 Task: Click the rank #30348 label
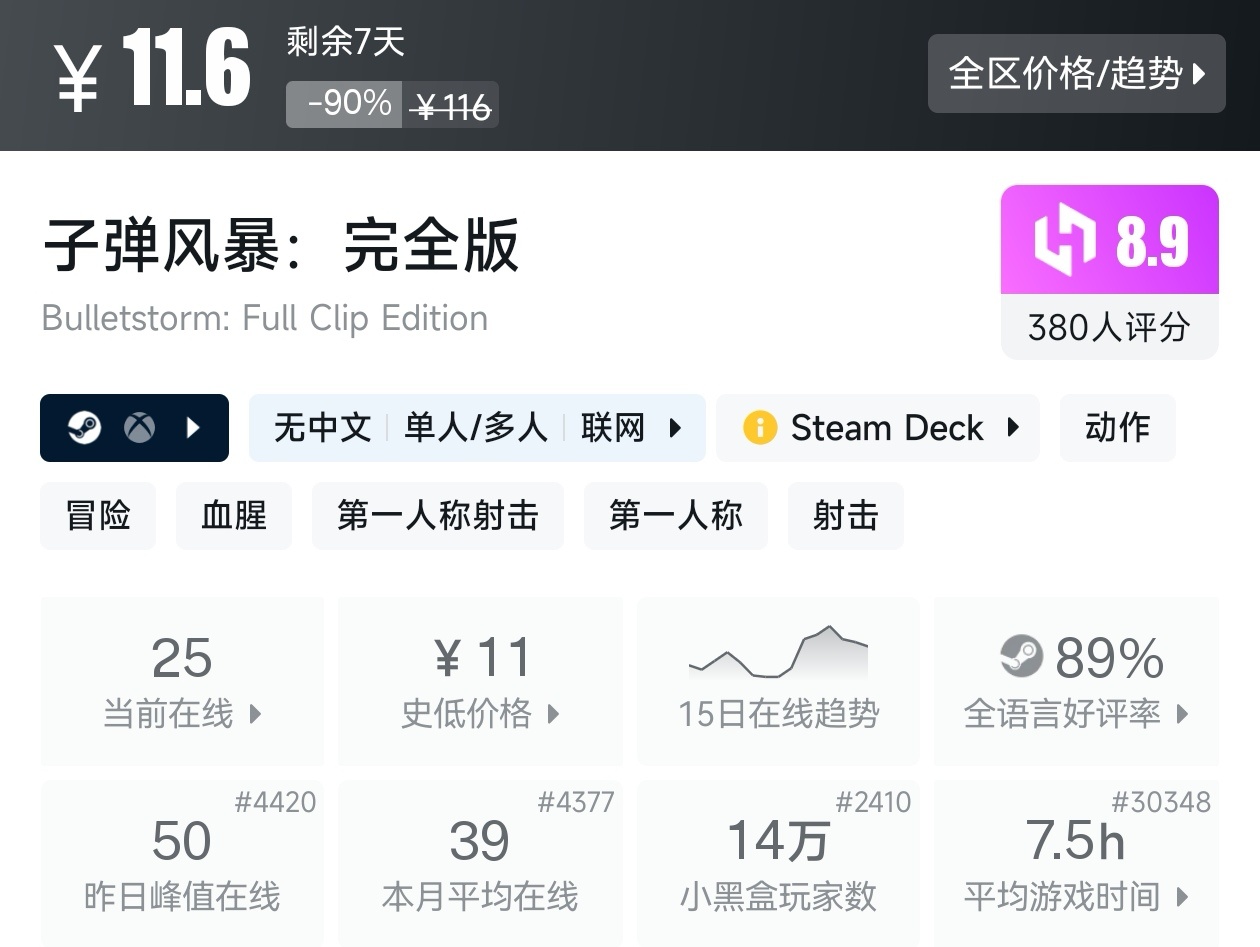coord(1161,802)
